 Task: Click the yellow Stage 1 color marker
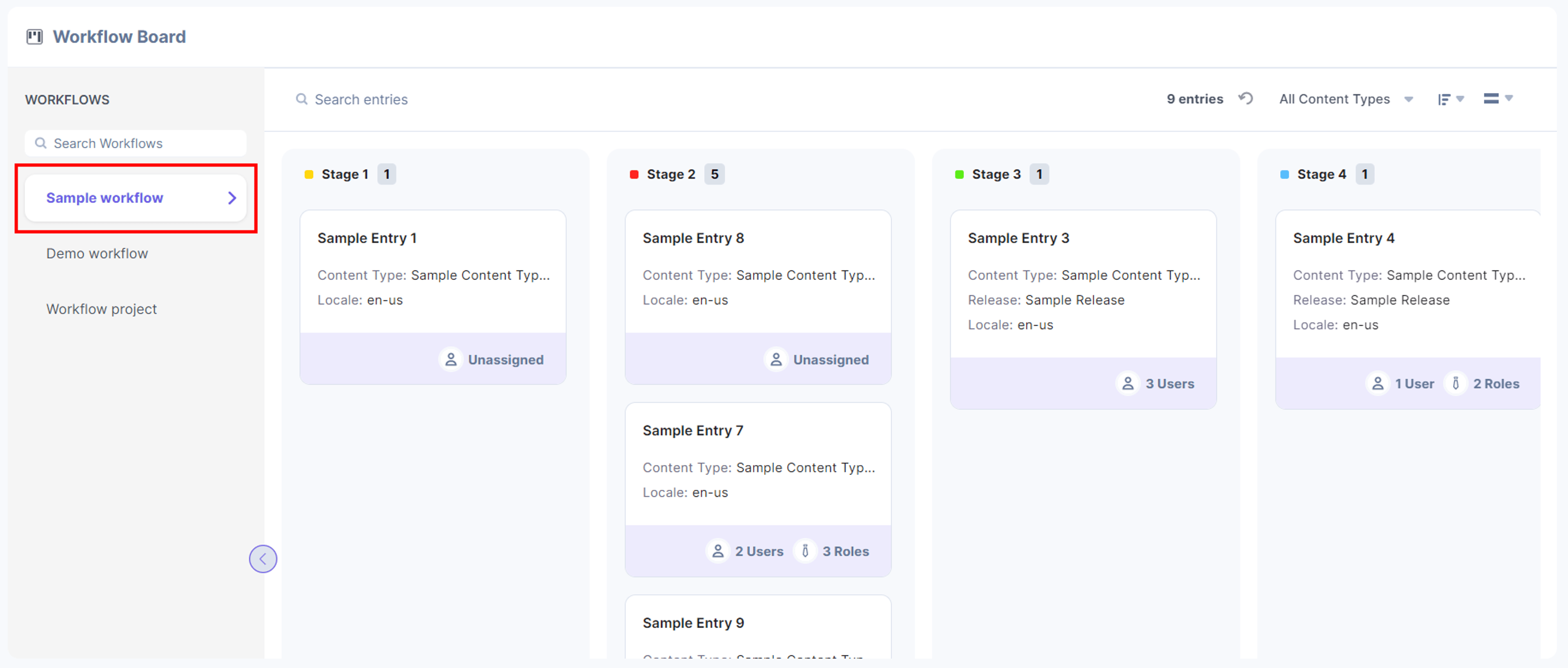[x=309, y=175]
